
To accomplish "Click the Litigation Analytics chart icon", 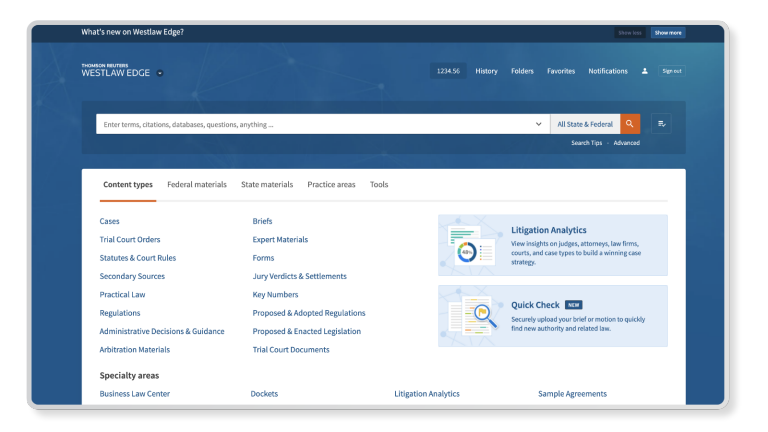I will coord(471,245).
